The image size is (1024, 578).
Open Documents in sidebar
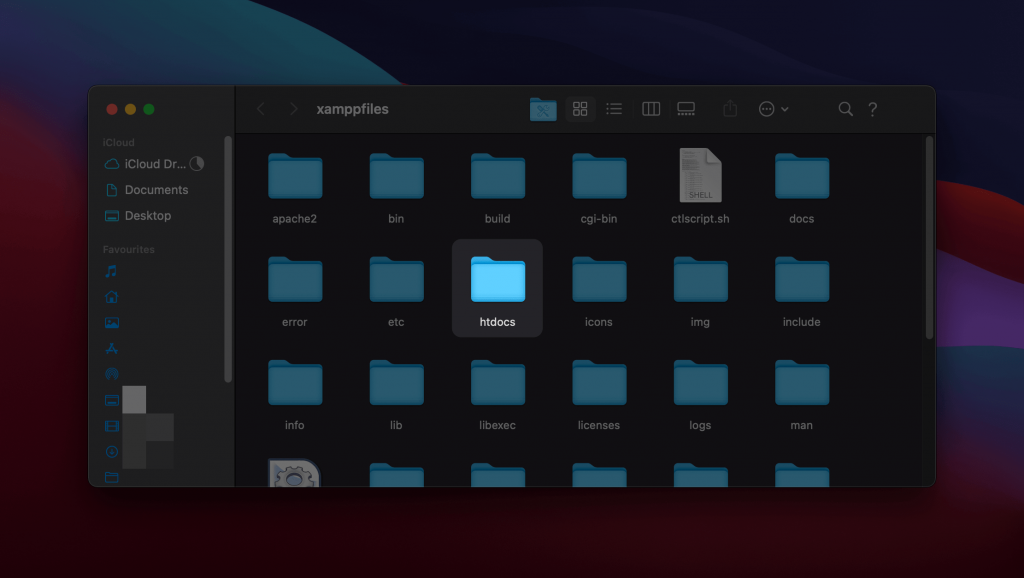pos(147,190)
